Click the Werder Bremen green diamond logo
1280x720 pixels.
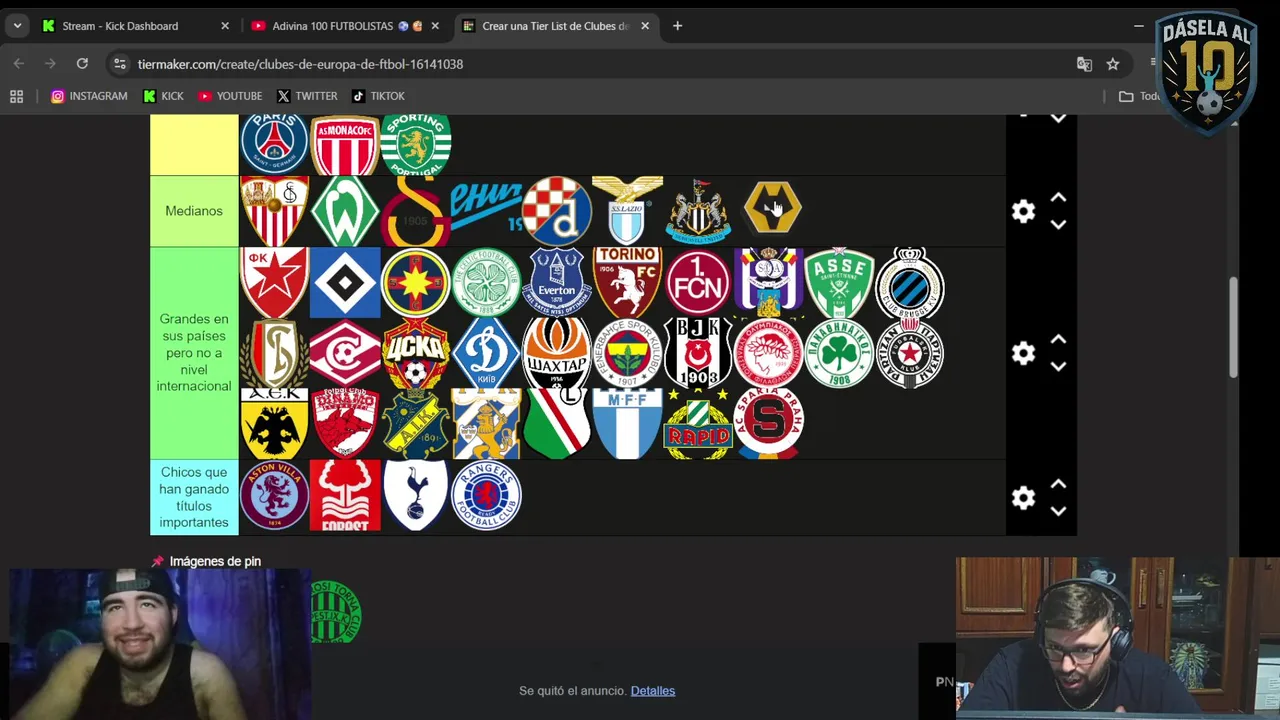click(345, 211)
